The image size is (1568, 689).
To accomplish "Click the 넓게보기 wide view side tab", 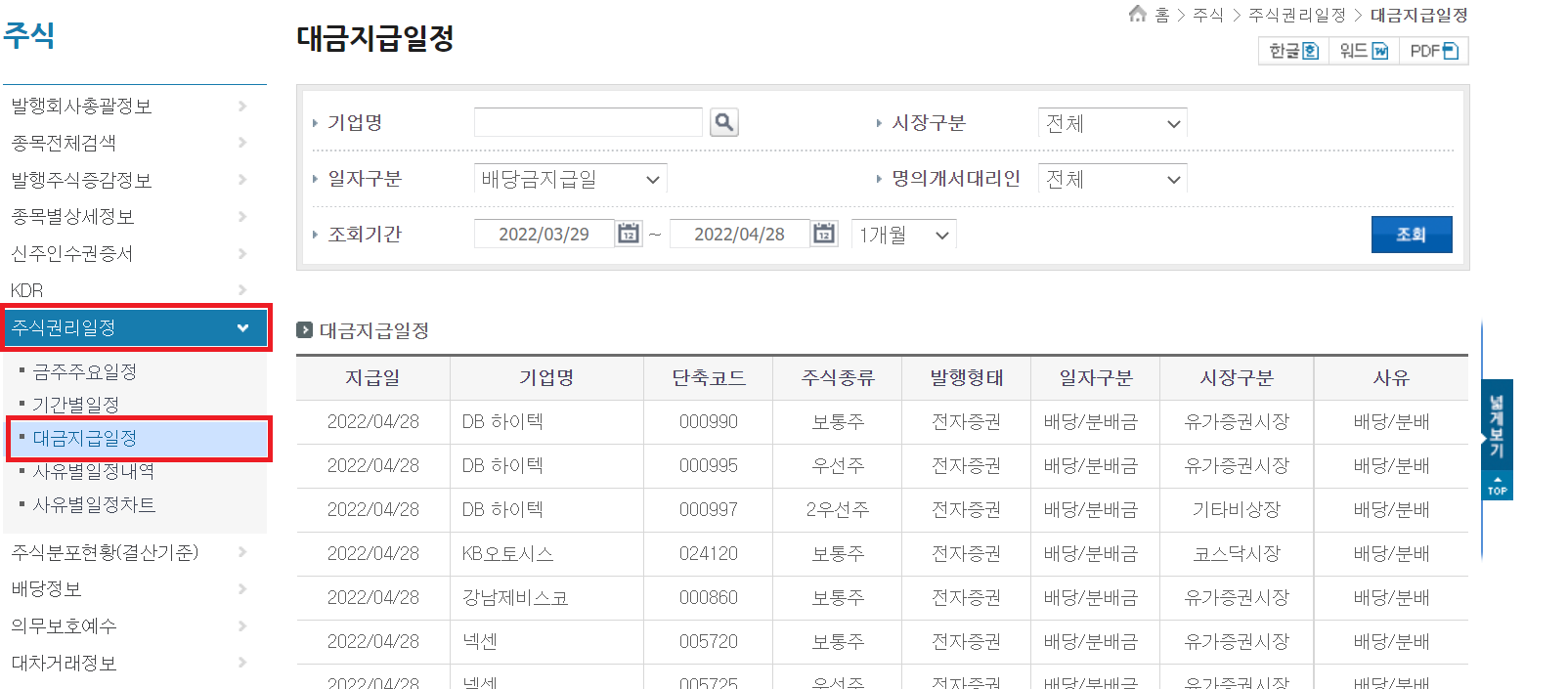I will 1498,426.
